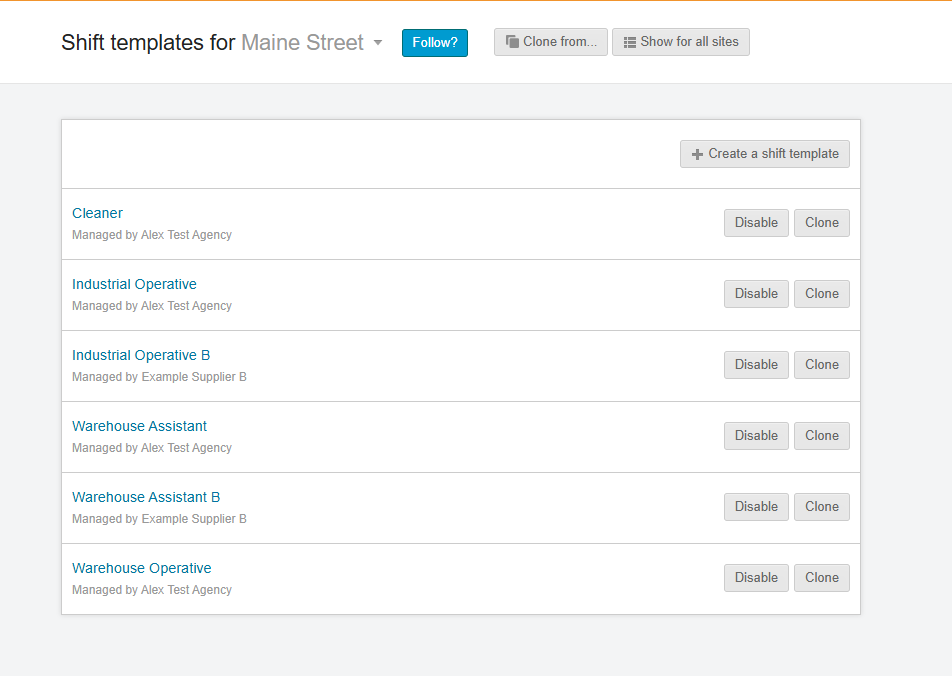Clone the Industrial Operative B template
This screenshot has width=952, height=676.
[x=822, y=365]
